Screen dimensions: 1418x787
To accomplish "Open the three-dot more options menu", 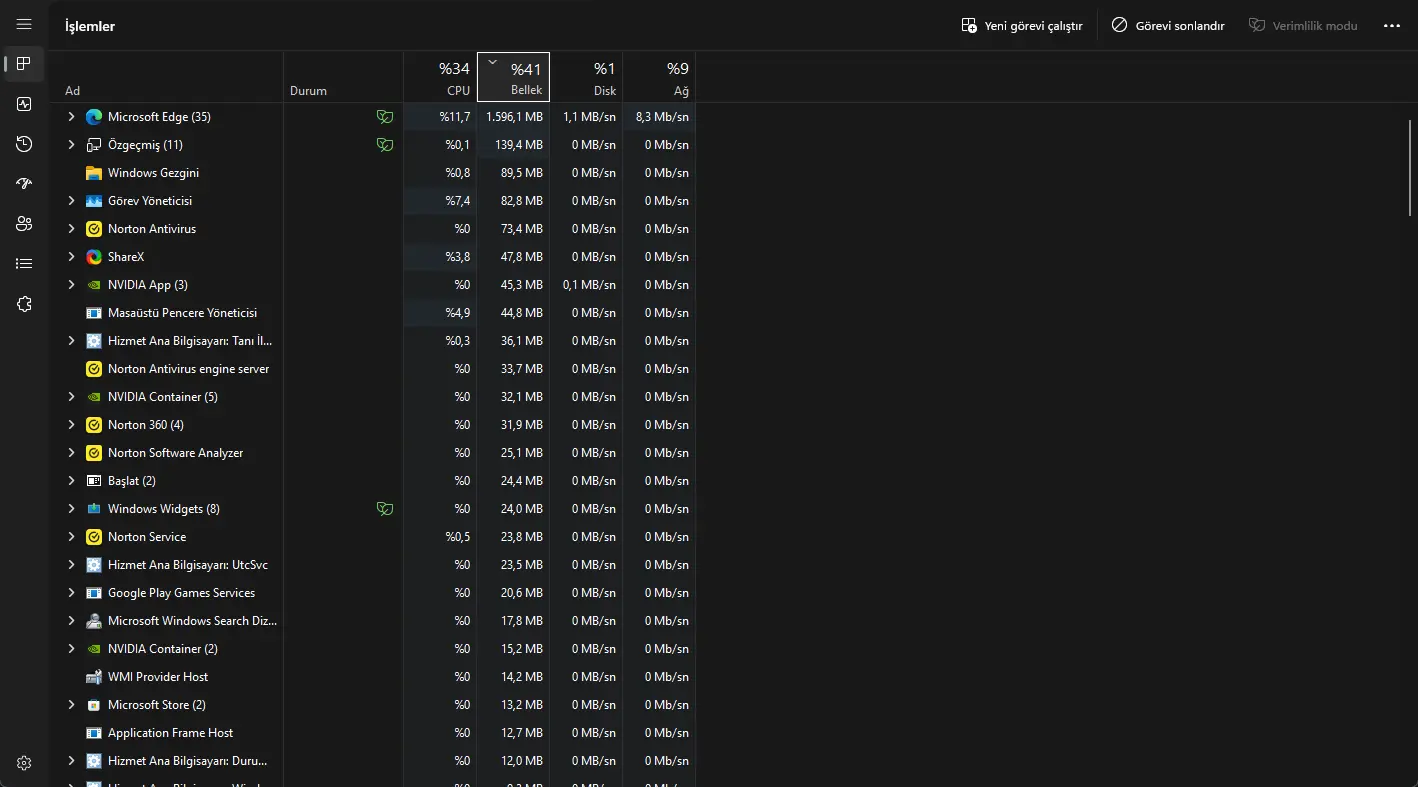I will (1392, 26).
